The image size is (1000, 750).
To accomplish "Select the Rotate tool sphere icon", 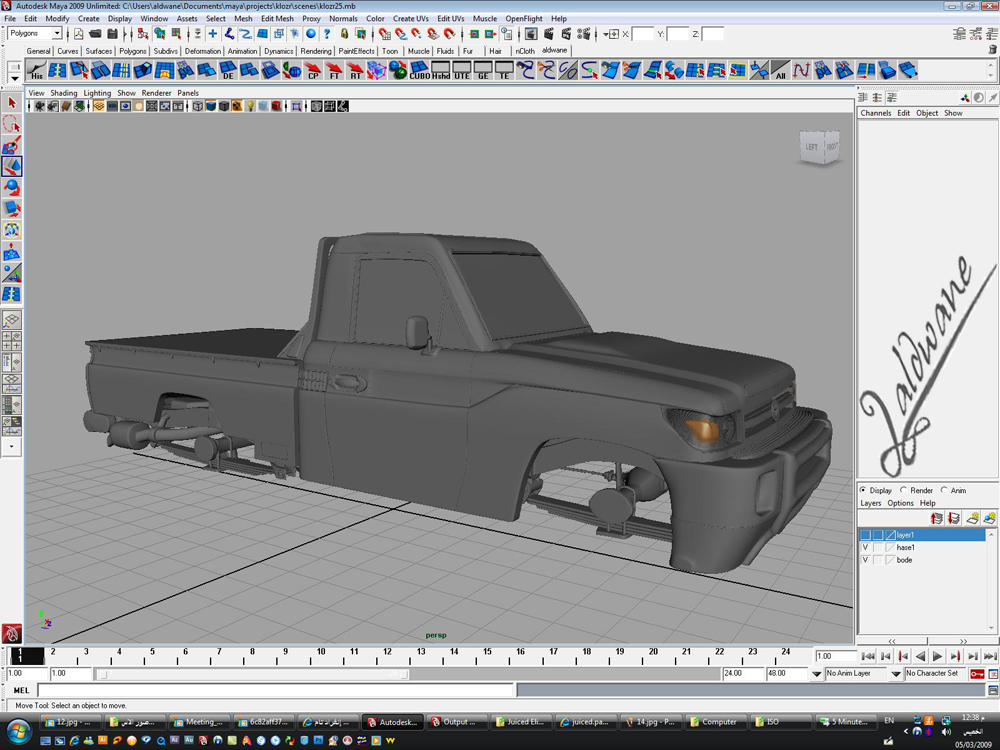I will 11,188.
